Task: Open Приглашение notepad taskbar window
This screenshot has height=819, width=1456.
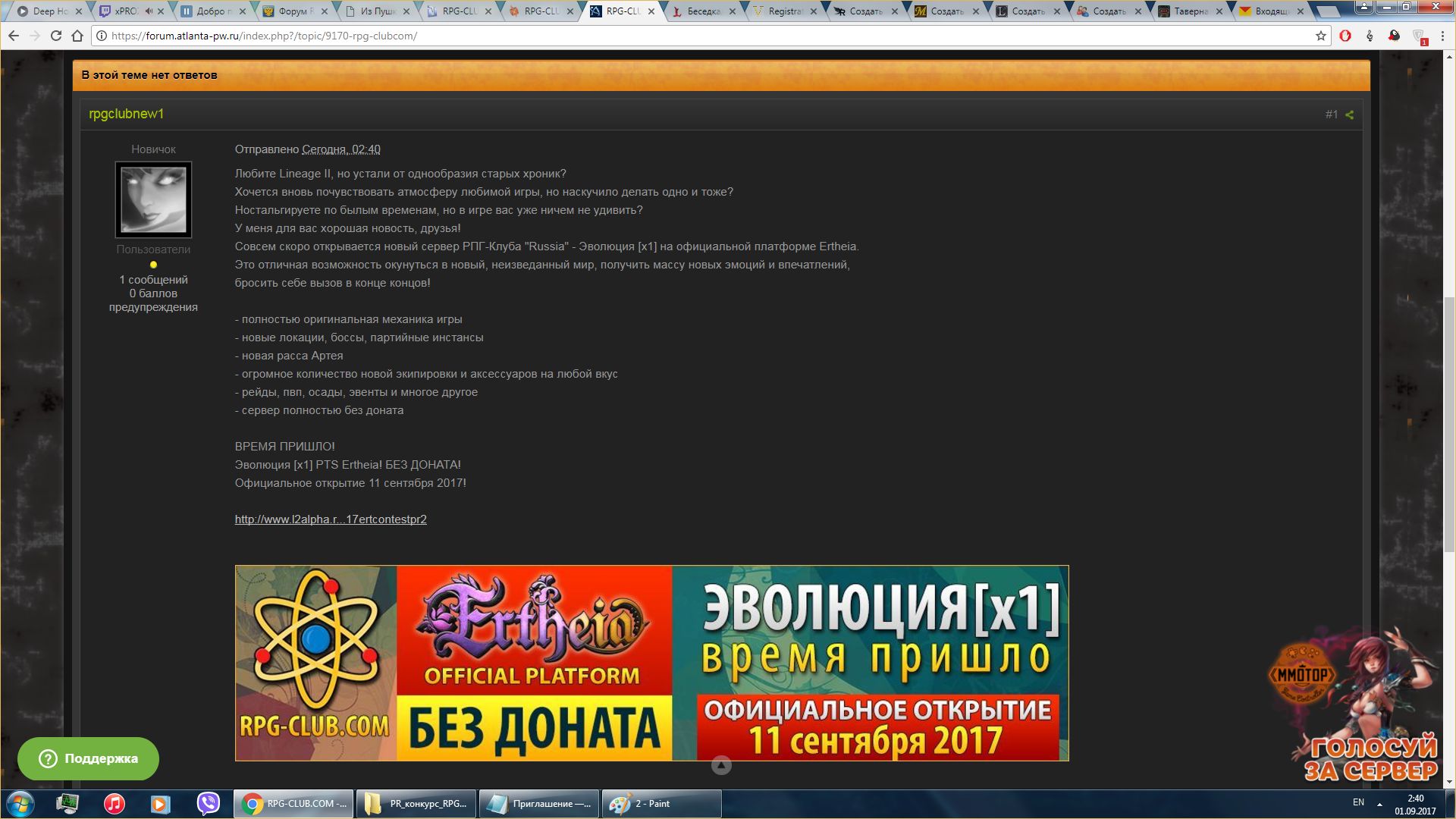Action: [539, 804]
